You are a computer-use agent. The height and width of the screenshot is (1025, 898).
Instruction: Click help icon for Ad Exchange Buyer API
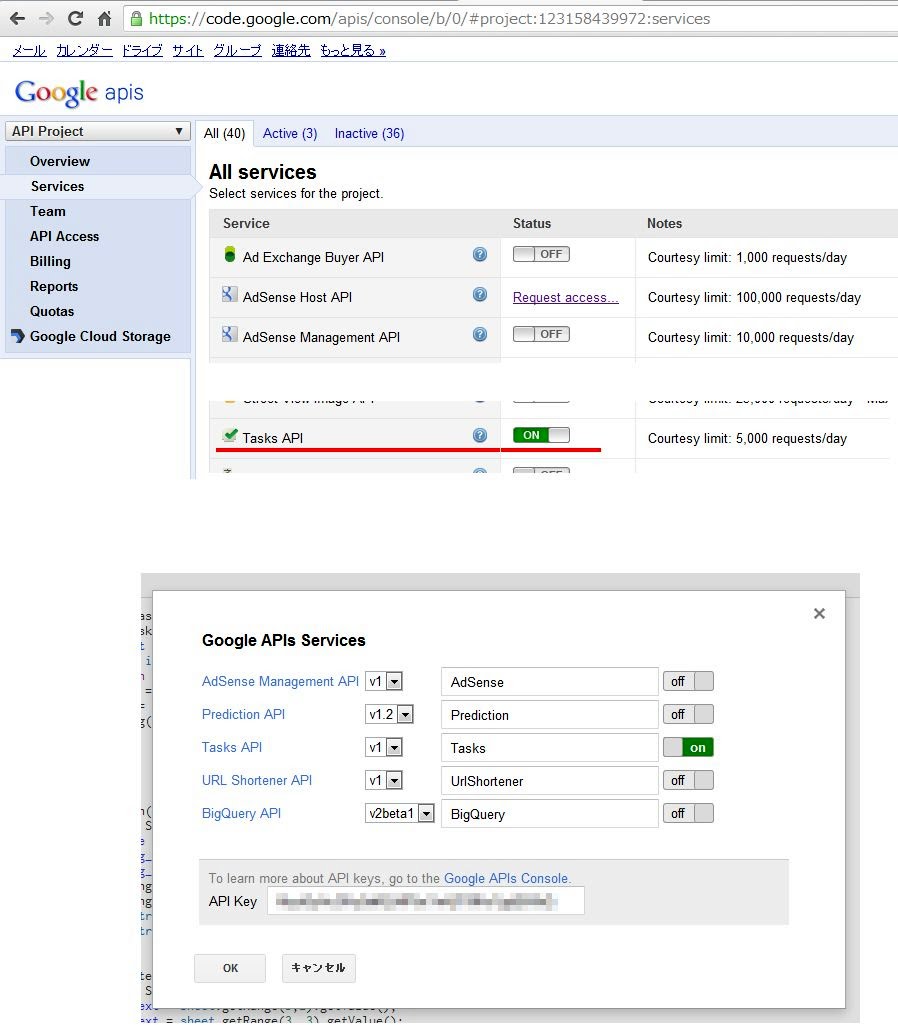(x=480, y=255)
